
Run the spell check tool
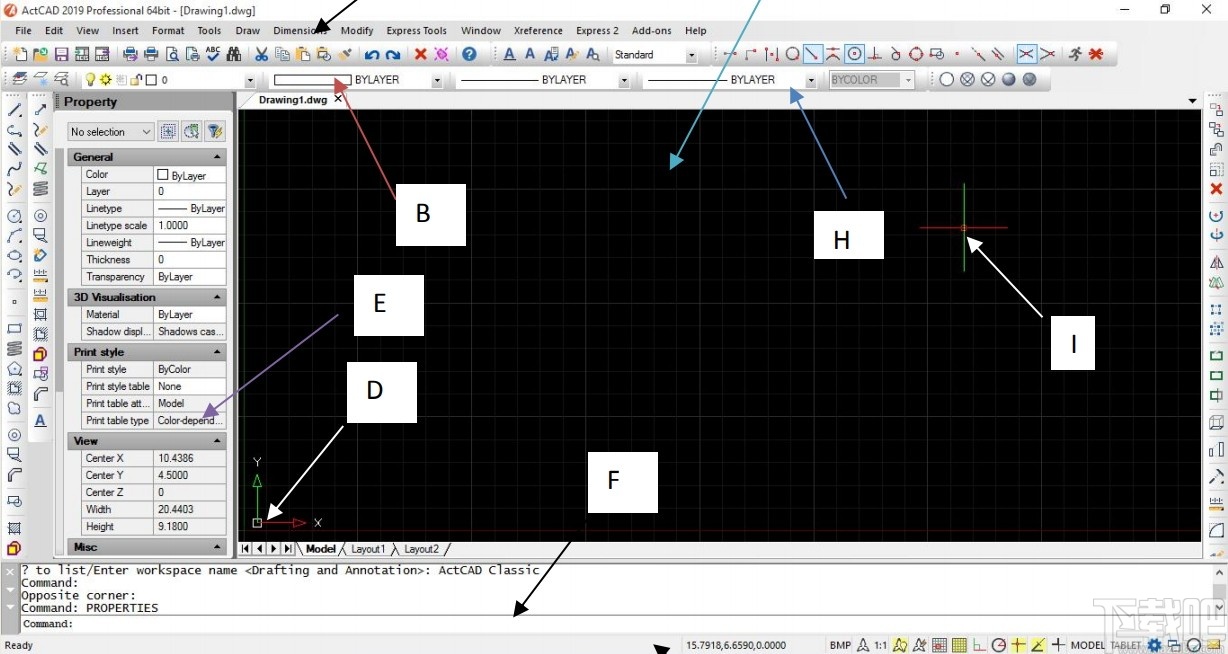pyautogui.click(x=212, y=54)
